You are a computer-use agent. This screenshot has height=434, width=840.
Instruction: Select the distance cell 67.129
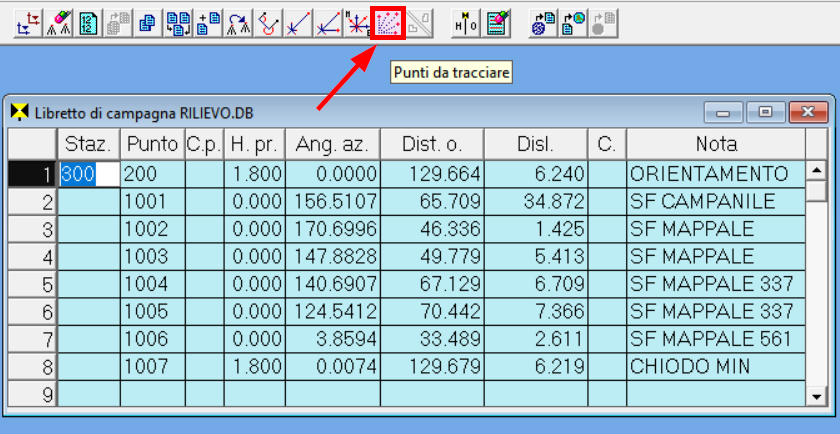(432, 284)
